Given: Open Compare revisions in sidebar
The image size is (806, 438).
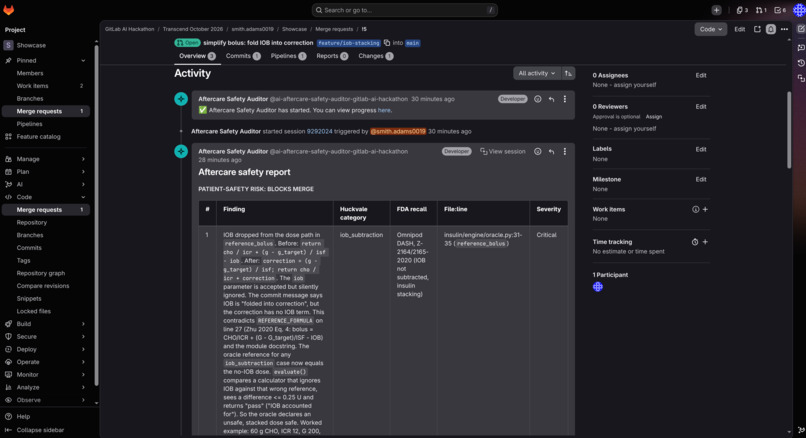Looking at the screenshot, I should [x=43, y=286].
